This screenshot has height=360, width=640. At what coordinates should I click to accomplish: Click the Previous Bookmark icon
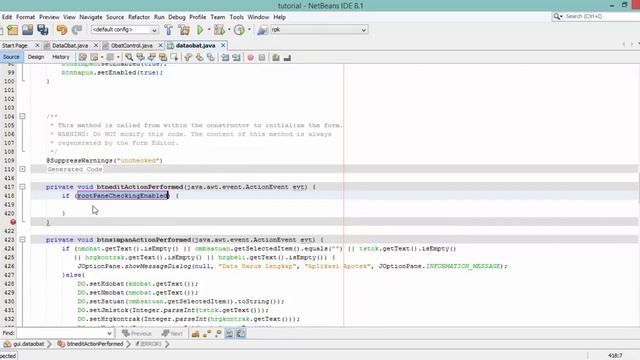click(x=188, y=58)
